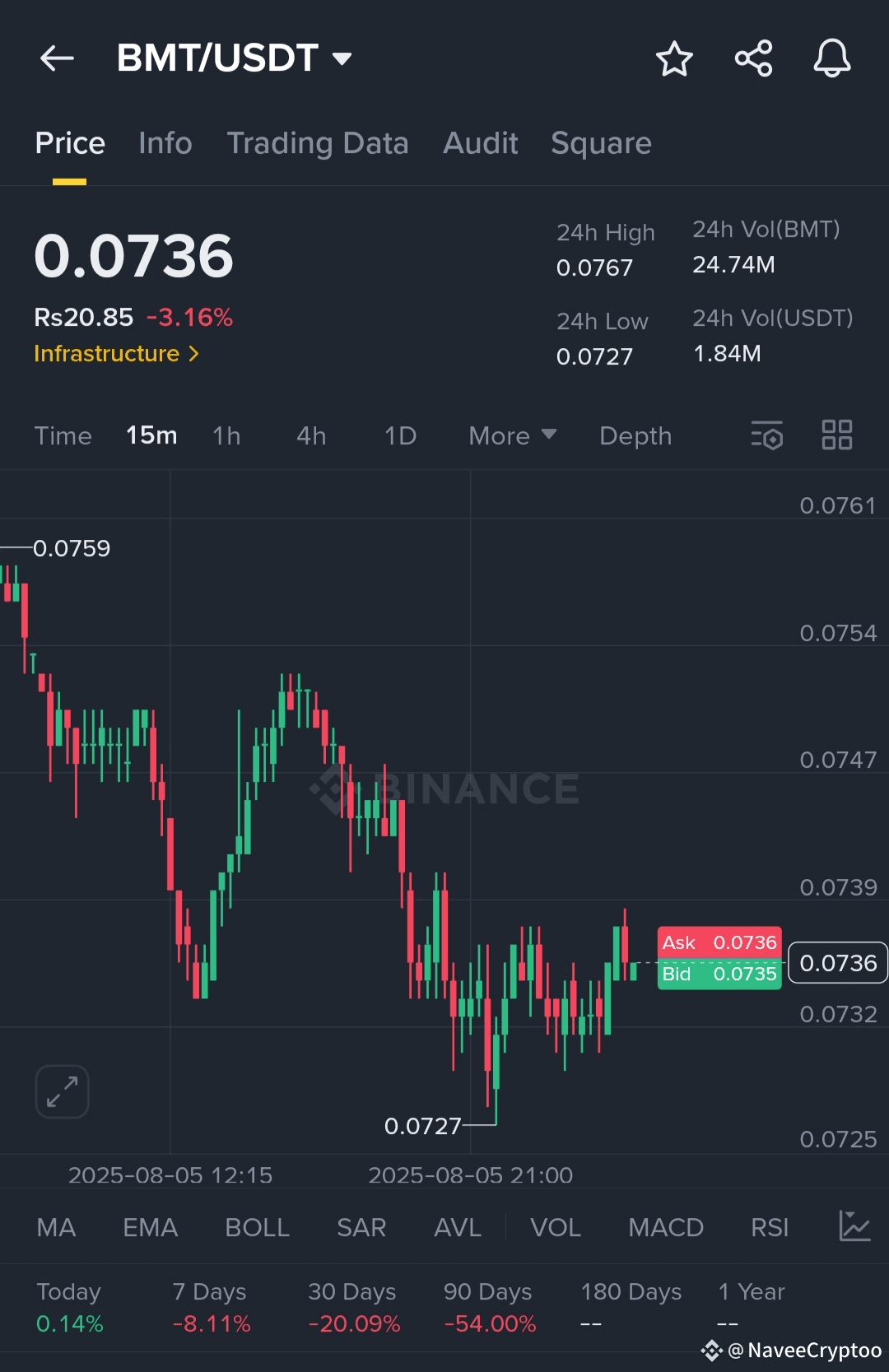Select the 4h timeframe
The height and width of the screenshot is (1372, 889).
[311, 435]
